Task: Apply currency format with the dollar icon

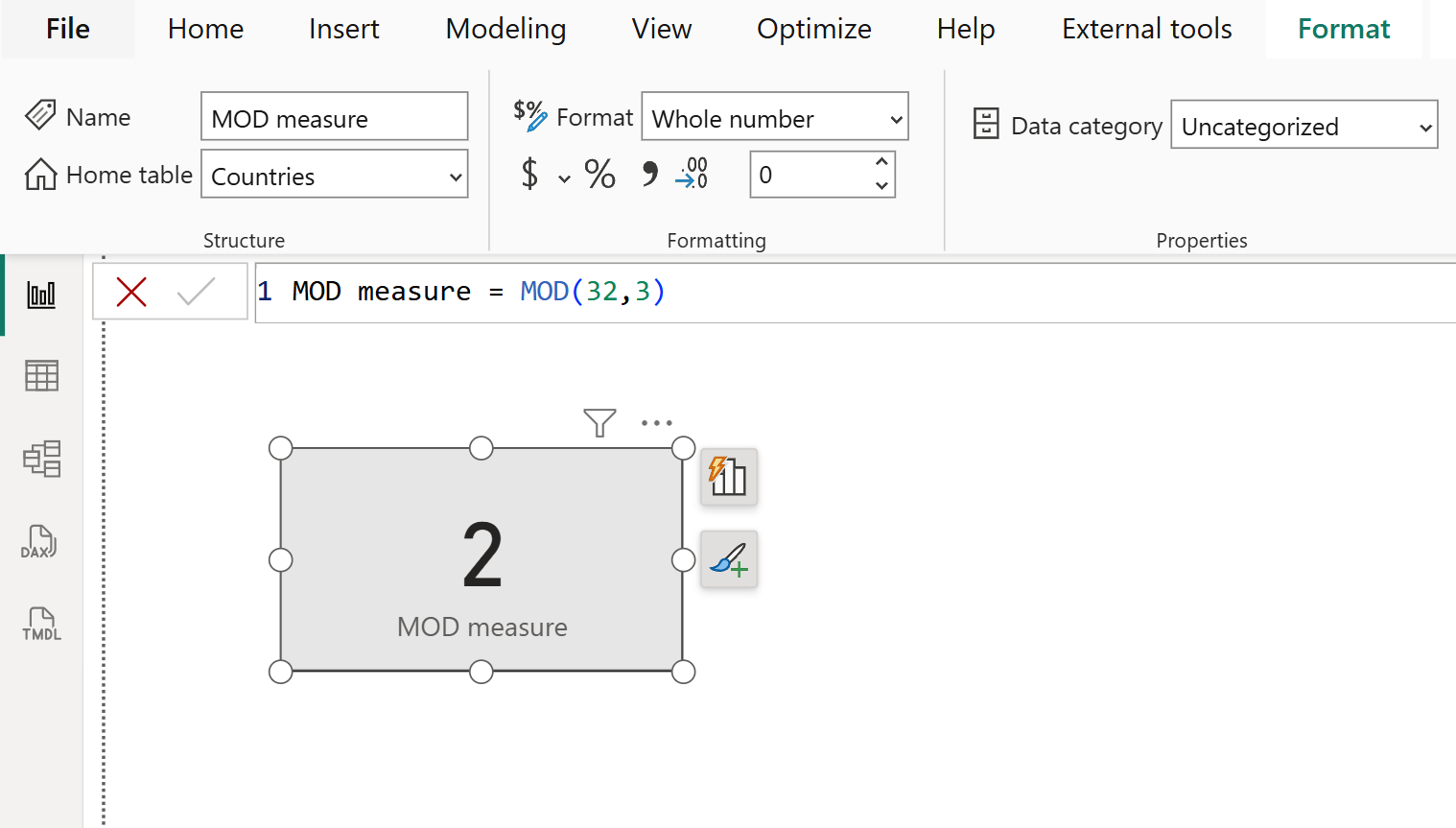Action: point(529,174)
